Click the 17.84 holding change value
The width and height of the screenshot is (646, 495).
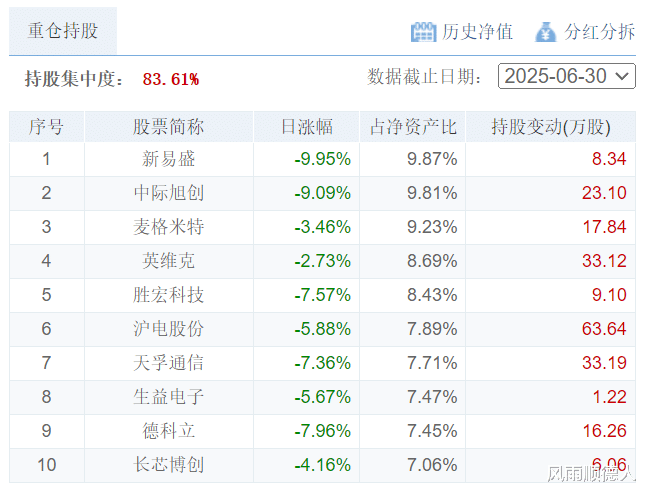[x=604, y=227]
